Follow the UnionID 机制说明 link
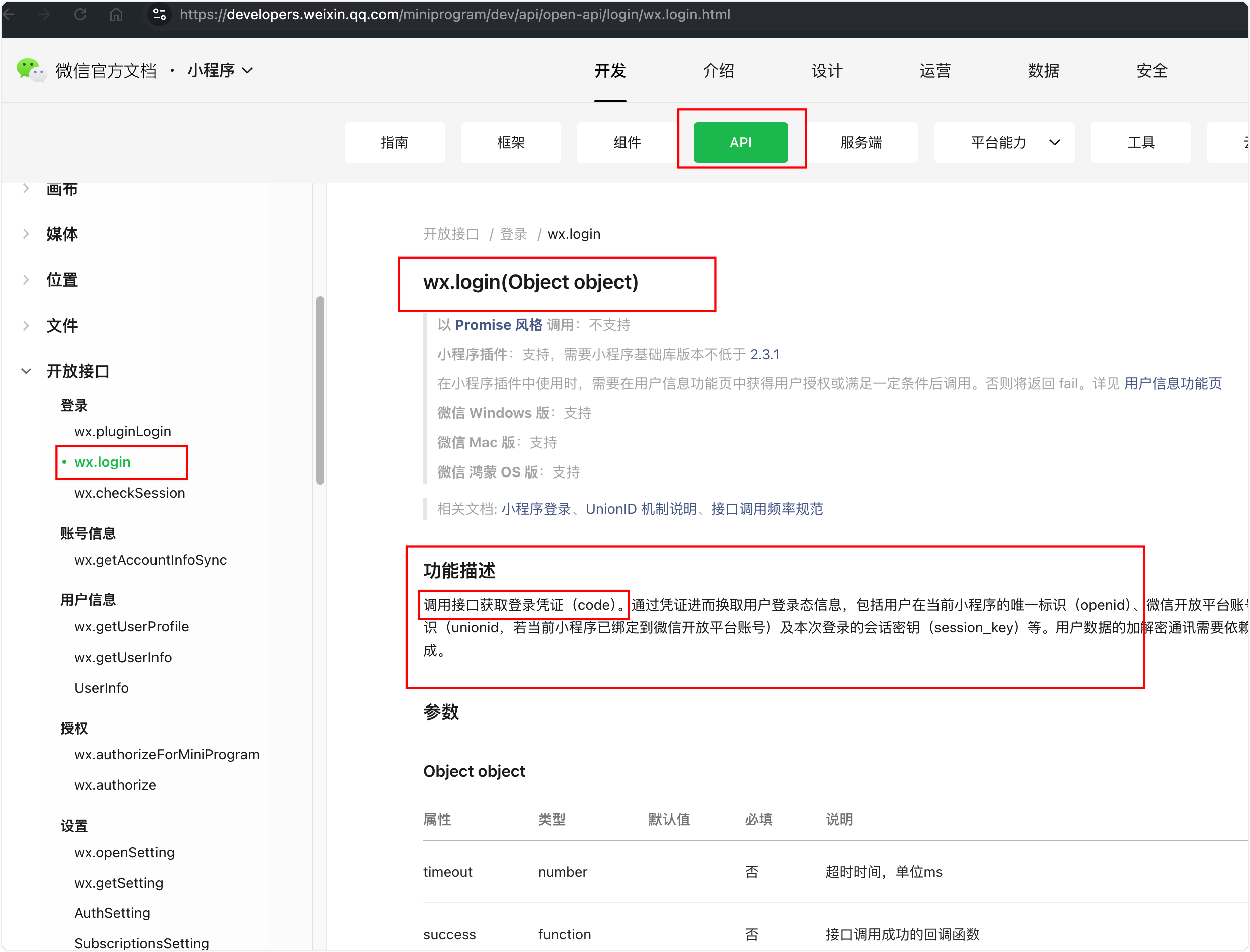Screen dimensions: 1250x952 point(641,509)
